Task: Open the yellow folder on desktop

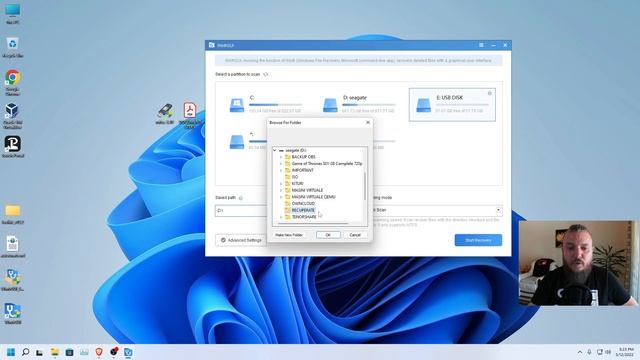Action: [x=13, y=214]
